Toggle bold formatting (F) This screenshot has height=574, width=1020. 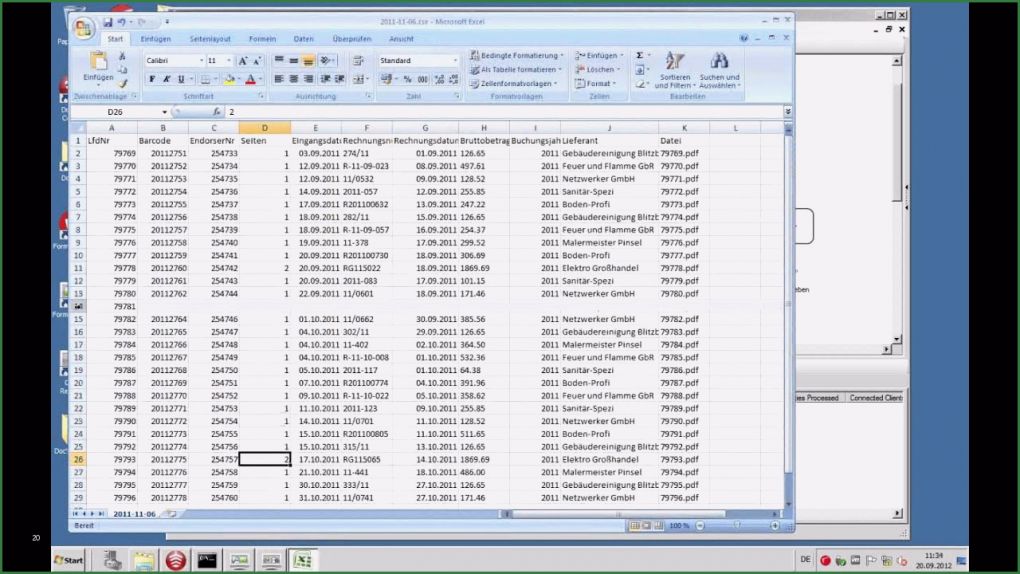coord(152,79)
